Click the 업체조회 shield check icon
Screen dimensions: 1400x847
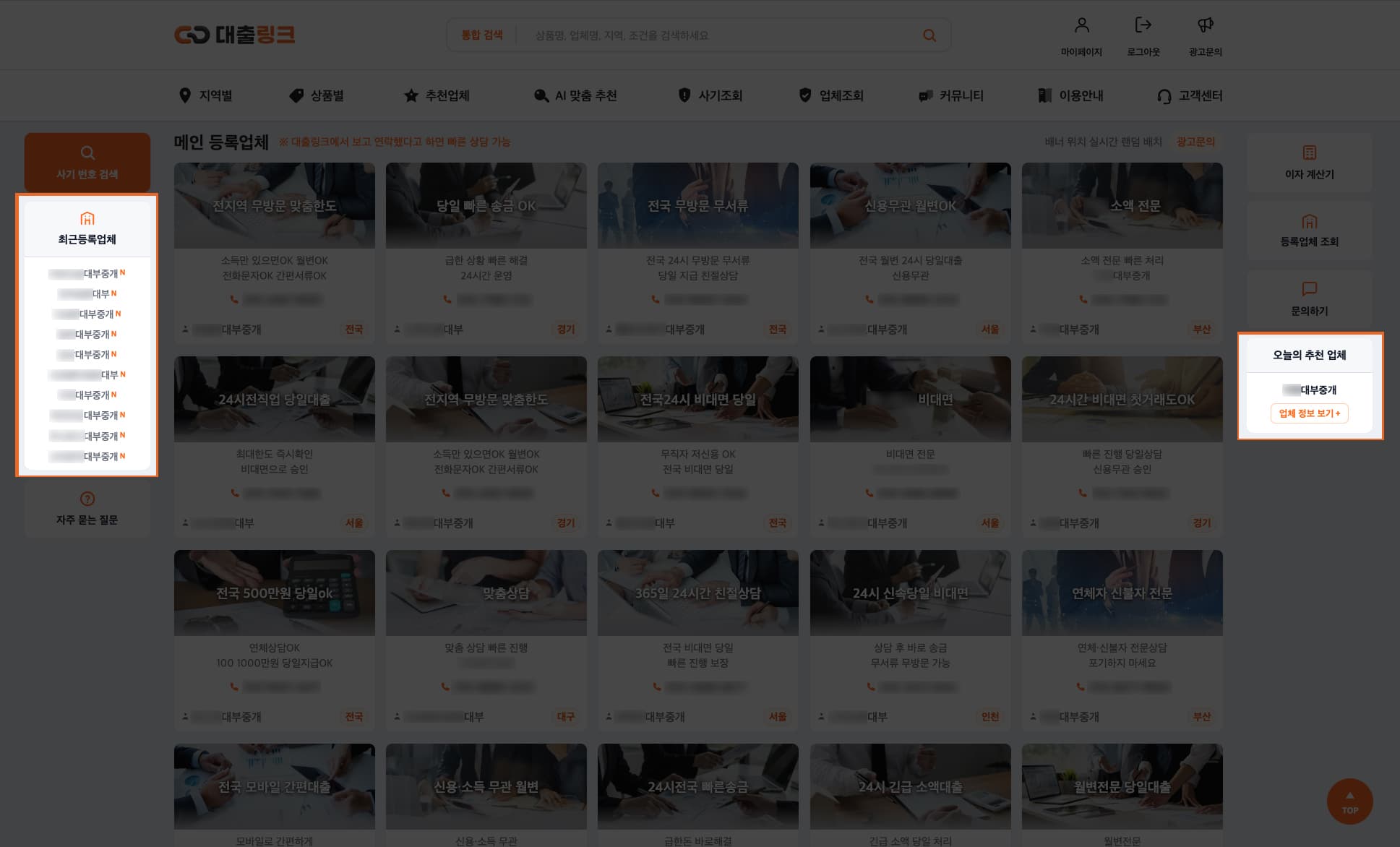805,95
